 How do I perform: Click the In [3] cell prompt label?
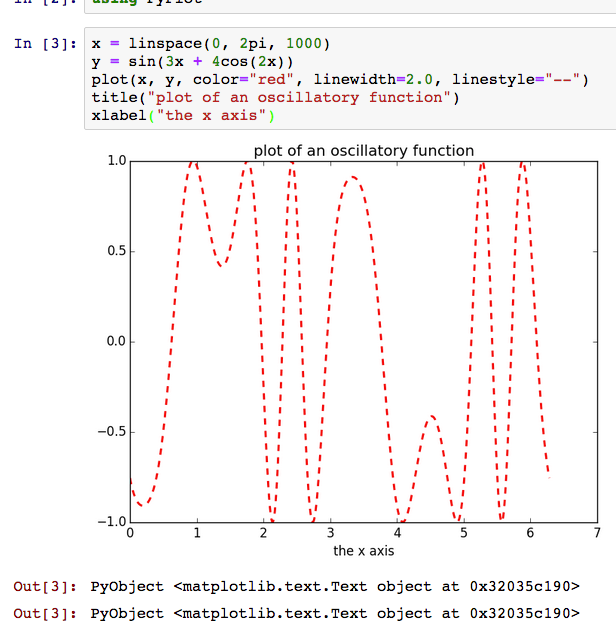(45, 43)
